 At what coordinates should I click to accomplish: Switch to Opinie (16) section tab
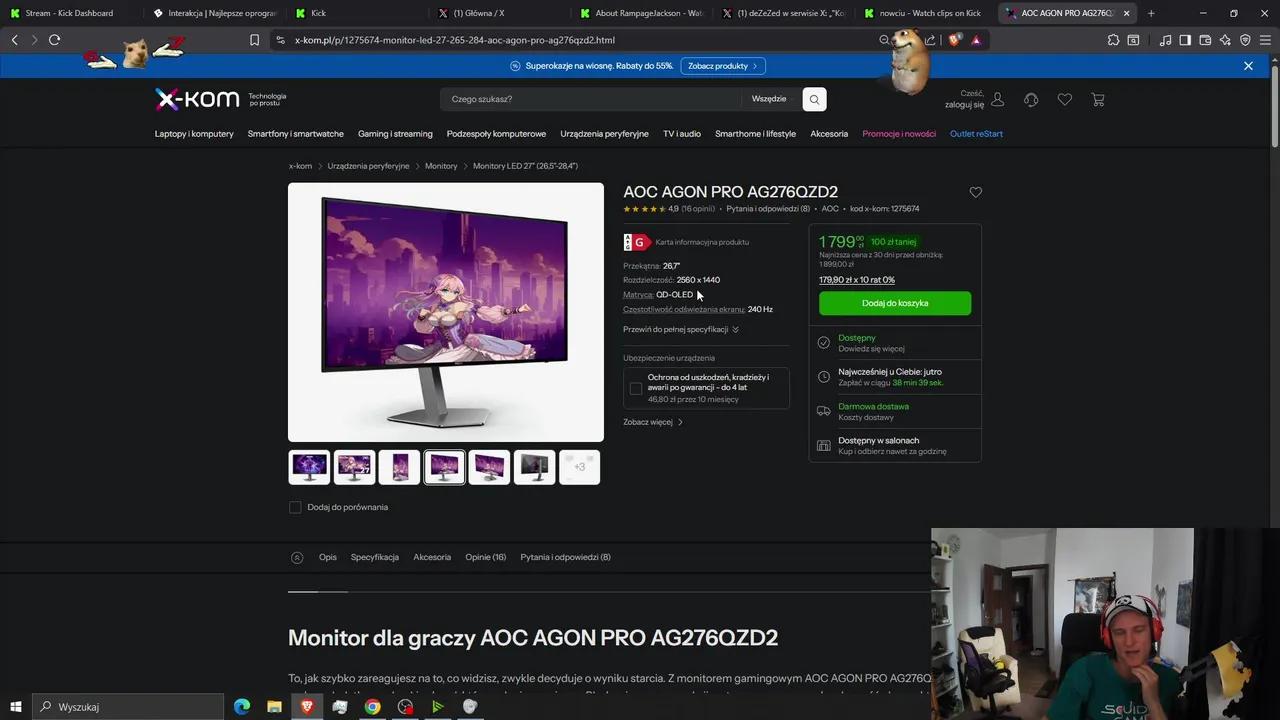click(x=485, y=557)
